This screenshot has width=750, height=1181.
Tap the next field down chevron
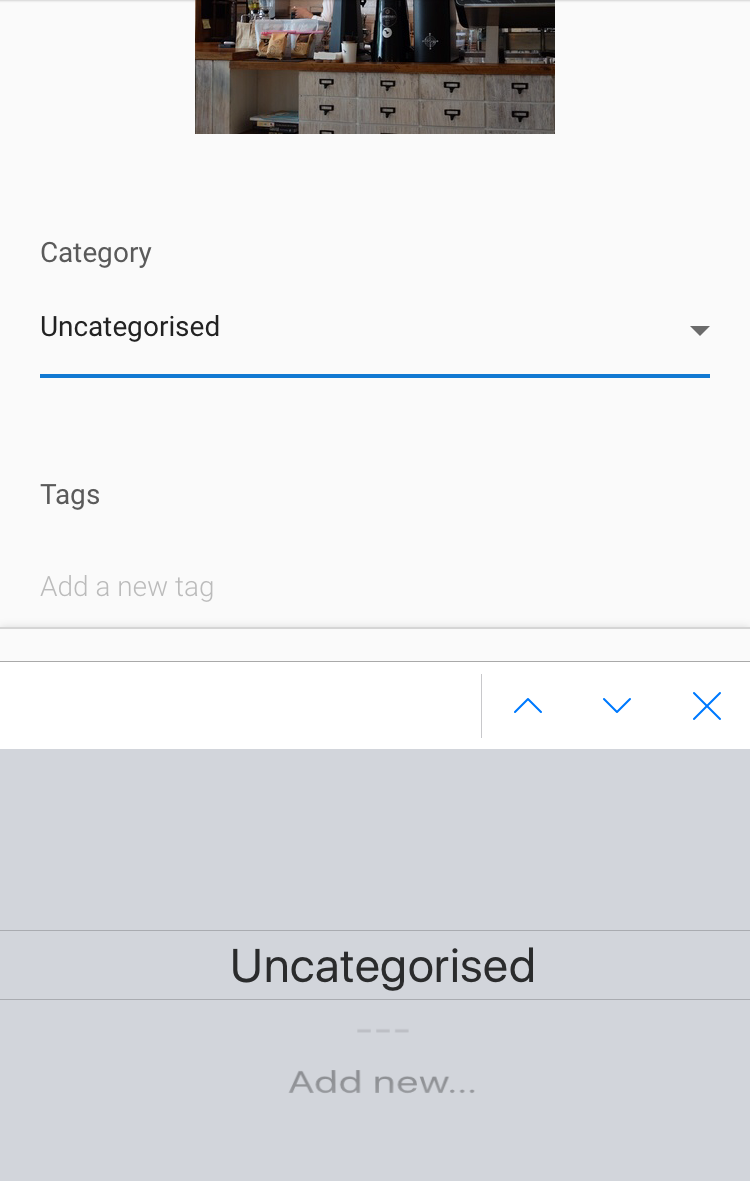(617, 706)
